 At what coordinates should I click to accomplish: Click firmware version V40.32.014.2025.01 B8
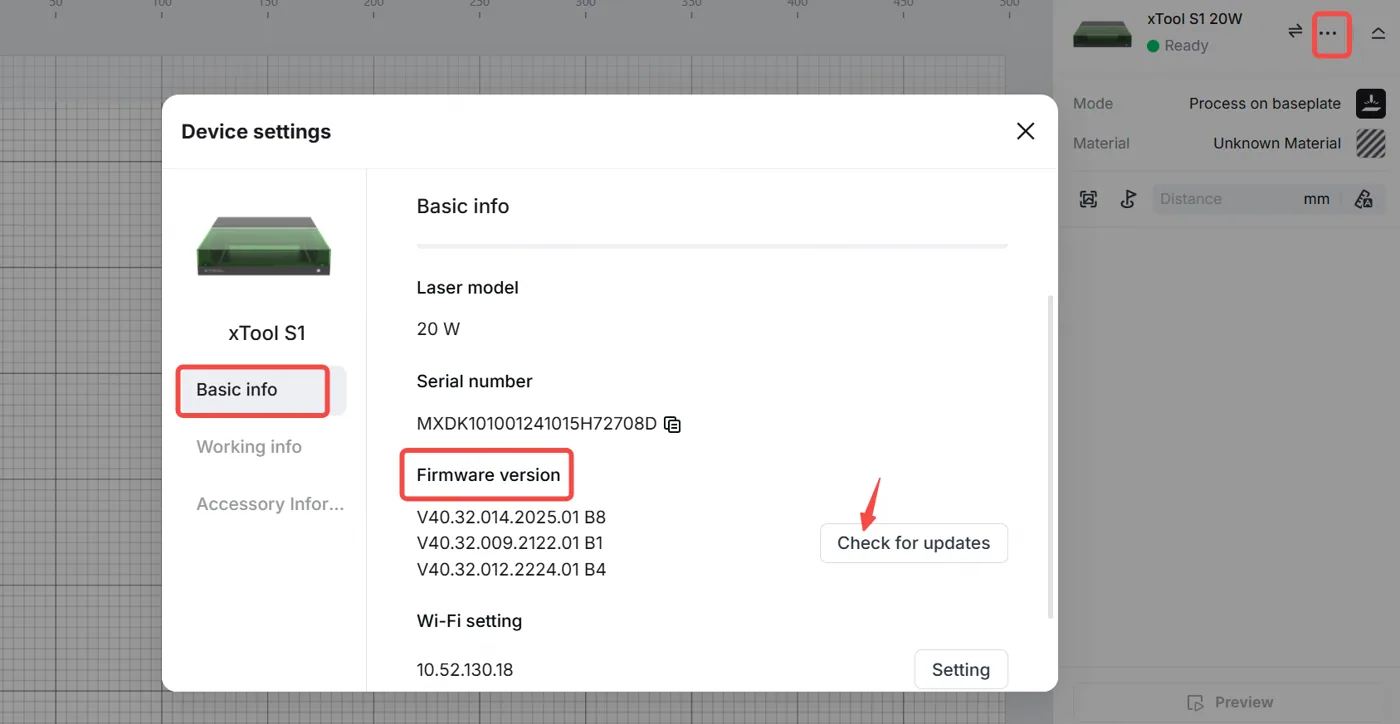[x=511, y=518]
